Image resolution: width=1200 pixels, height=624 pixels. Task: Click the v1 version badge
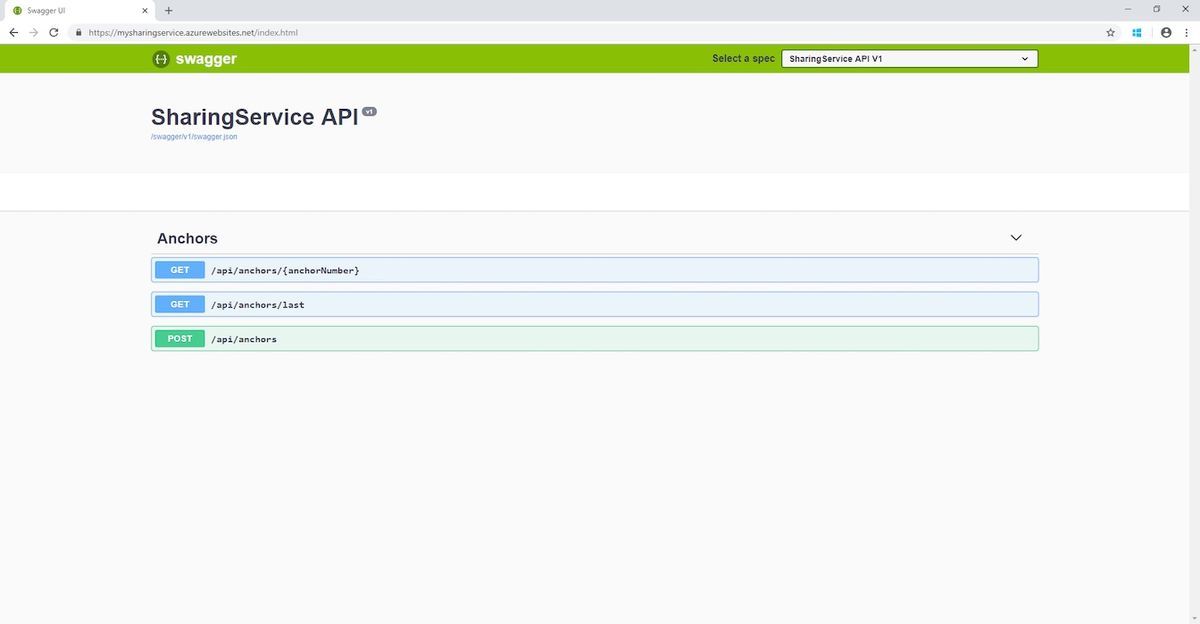[369, 111]
